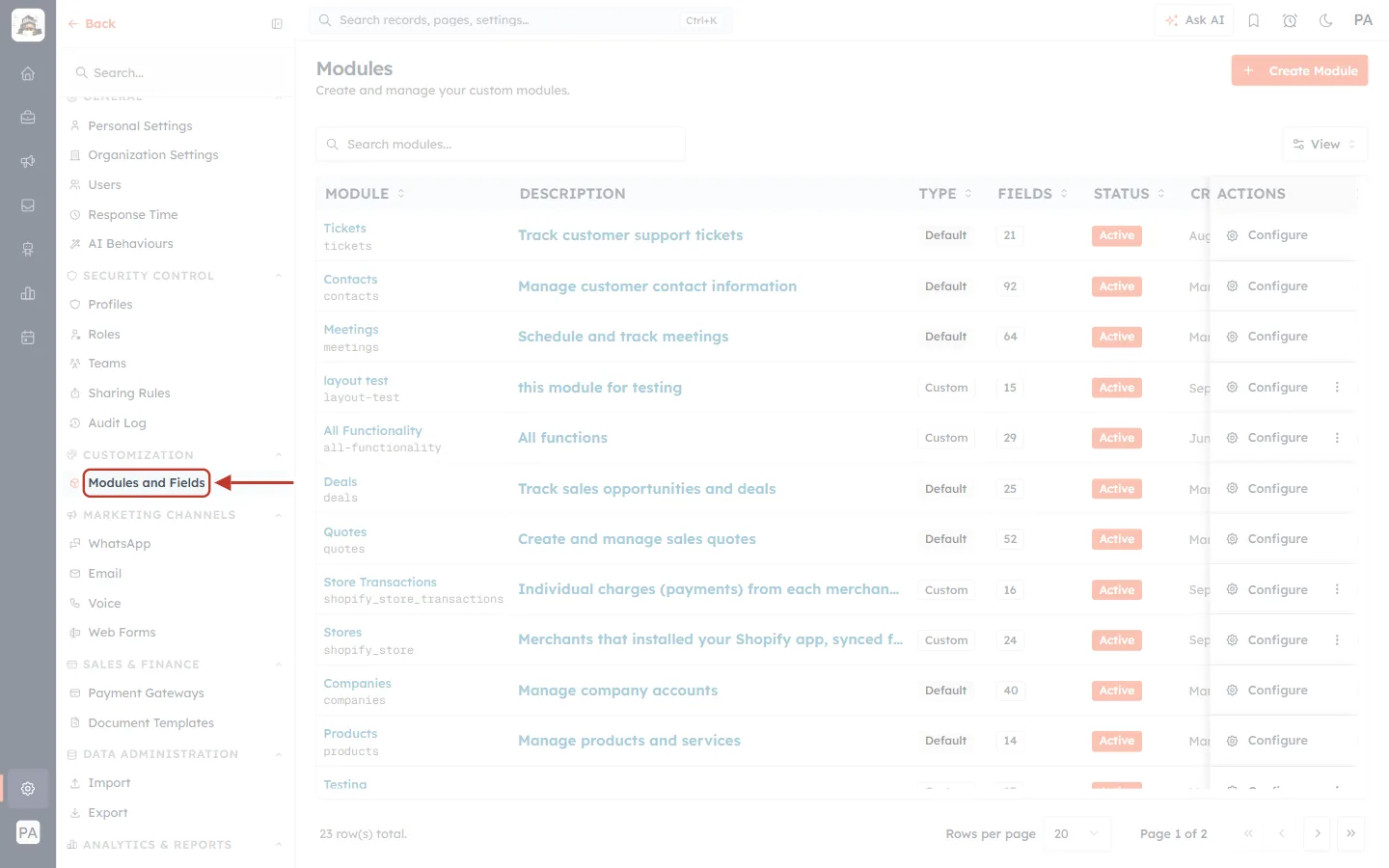Open the inbox icon in left rail
This screenshot has width=1389, height=868.
pyautogui.click(x=28, y=205)
